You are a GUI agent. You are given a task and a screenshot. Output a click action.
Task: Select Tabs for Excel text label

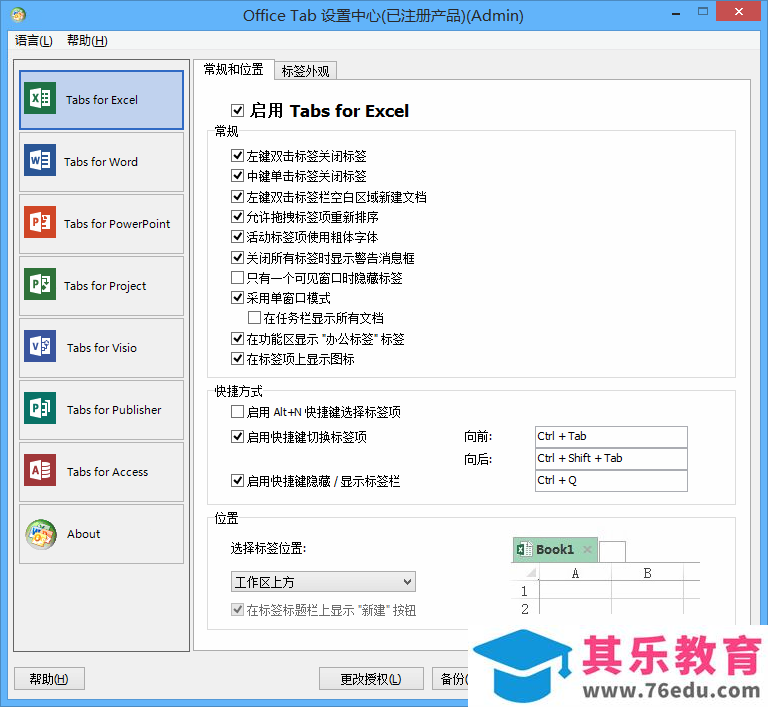pos(102,100)
